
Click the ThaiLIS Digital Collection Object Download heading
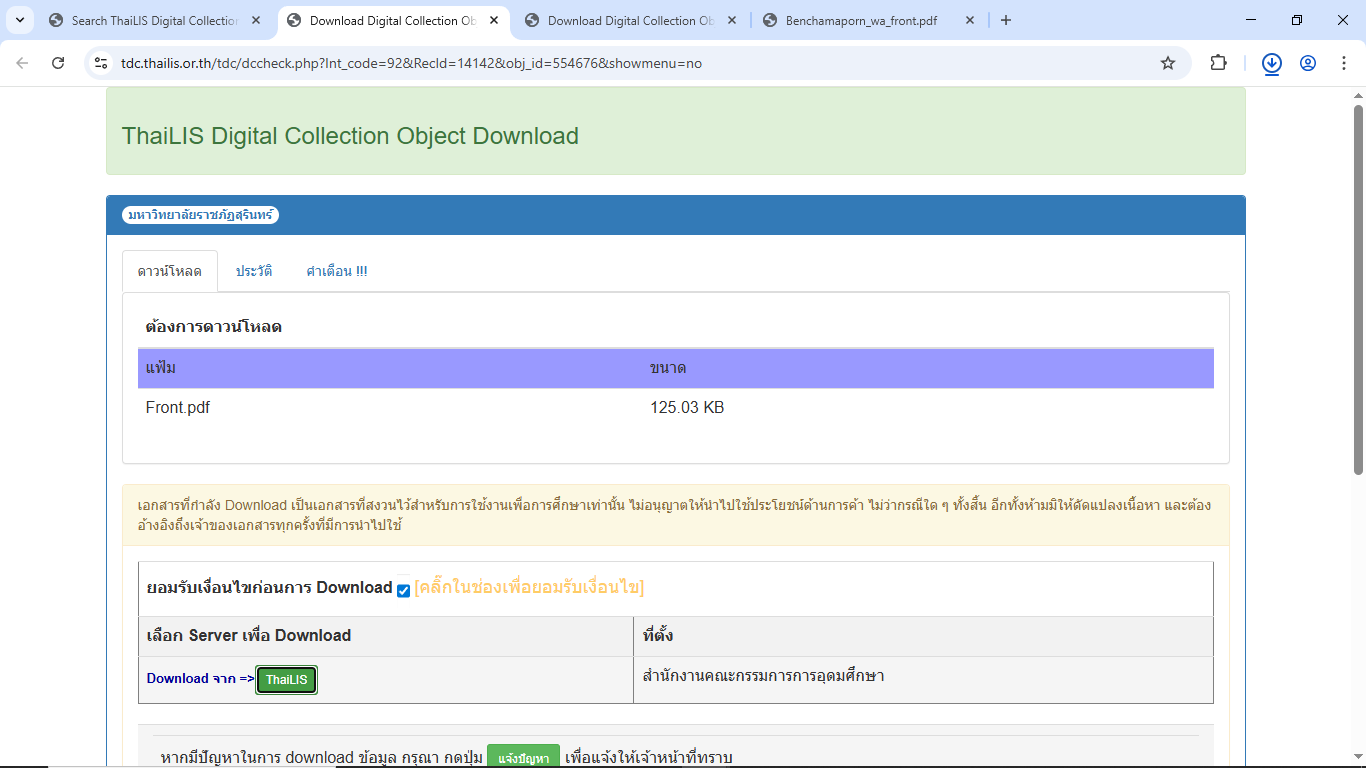350,136
